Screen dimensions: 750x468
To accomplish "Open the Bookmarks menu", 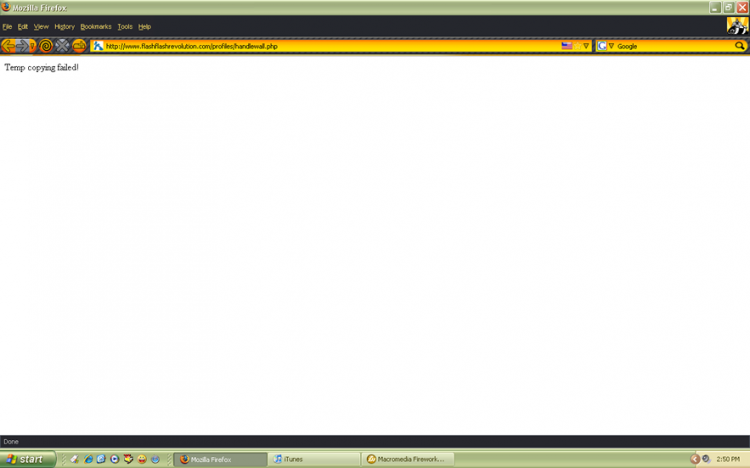I will coord(96,27).
